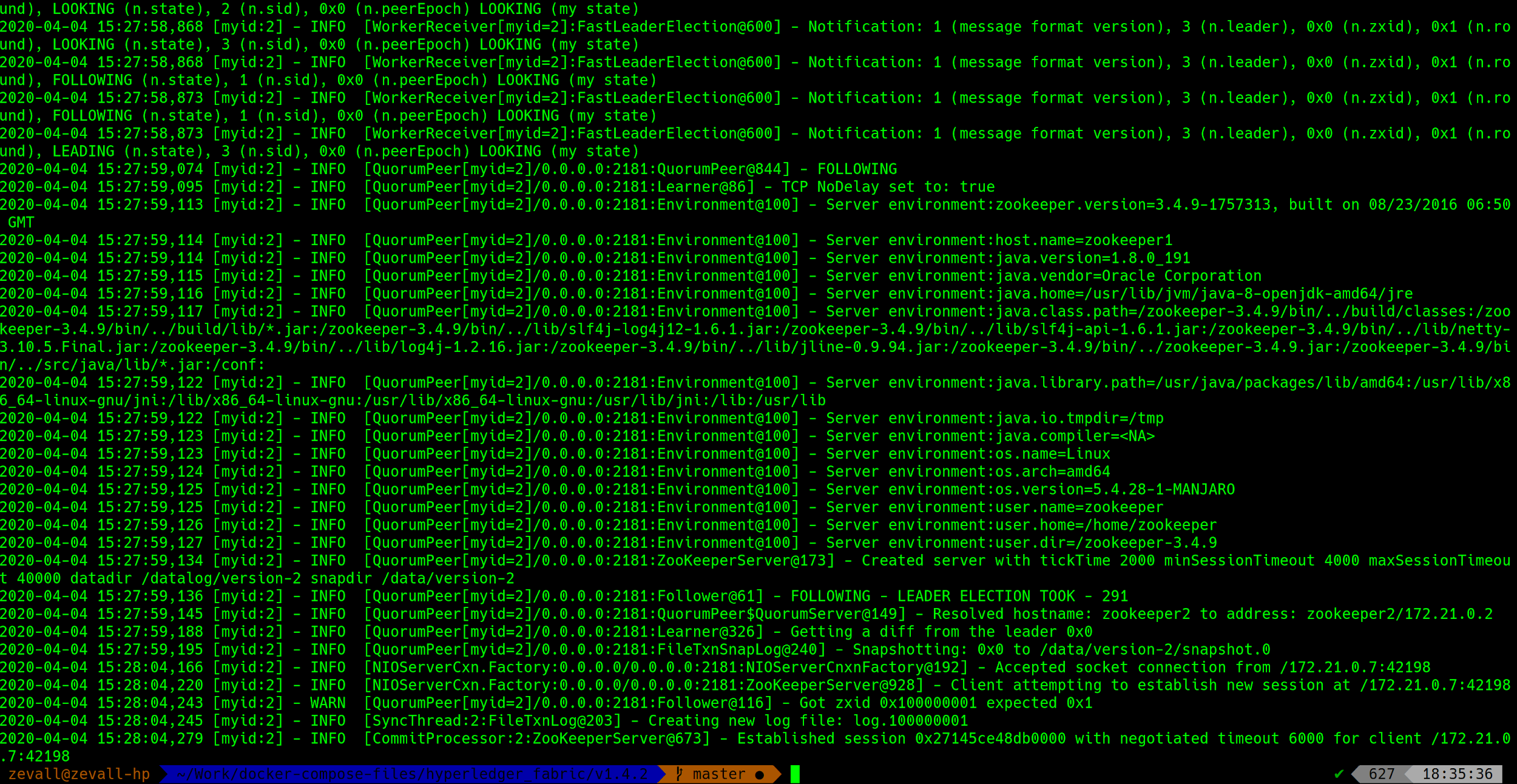Click the host.name=zookeeper1 text
Viewport: 1517px width, 784px height.
(x=1084, y=240)
